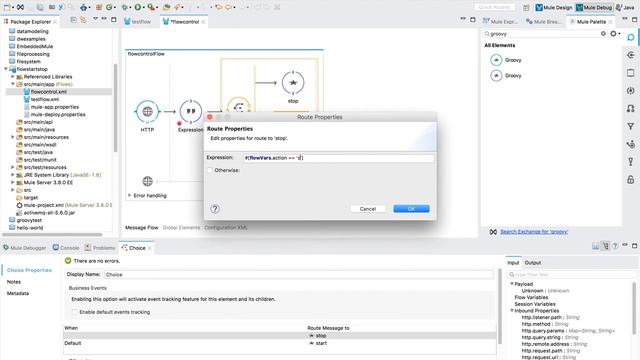The image size is (640, 360).
Task: Open palette settings gear menu
Action: click(614, 34)
